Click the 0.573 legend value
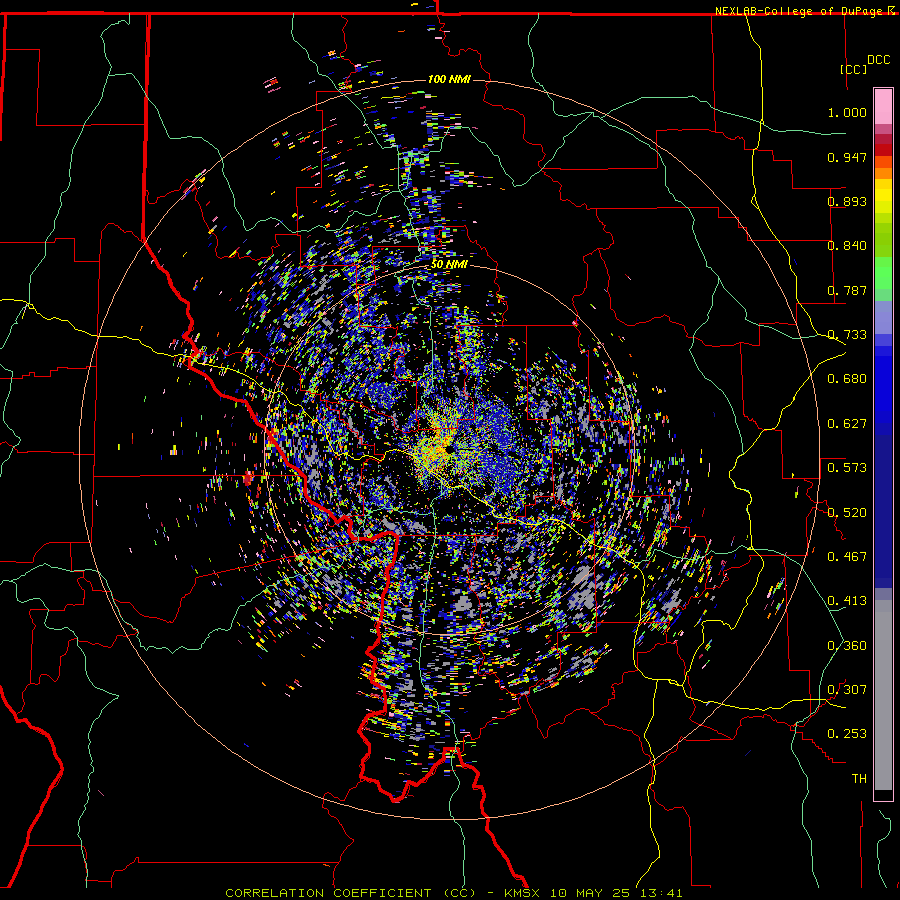Screen dimensions: 900x900 [847, 468]
